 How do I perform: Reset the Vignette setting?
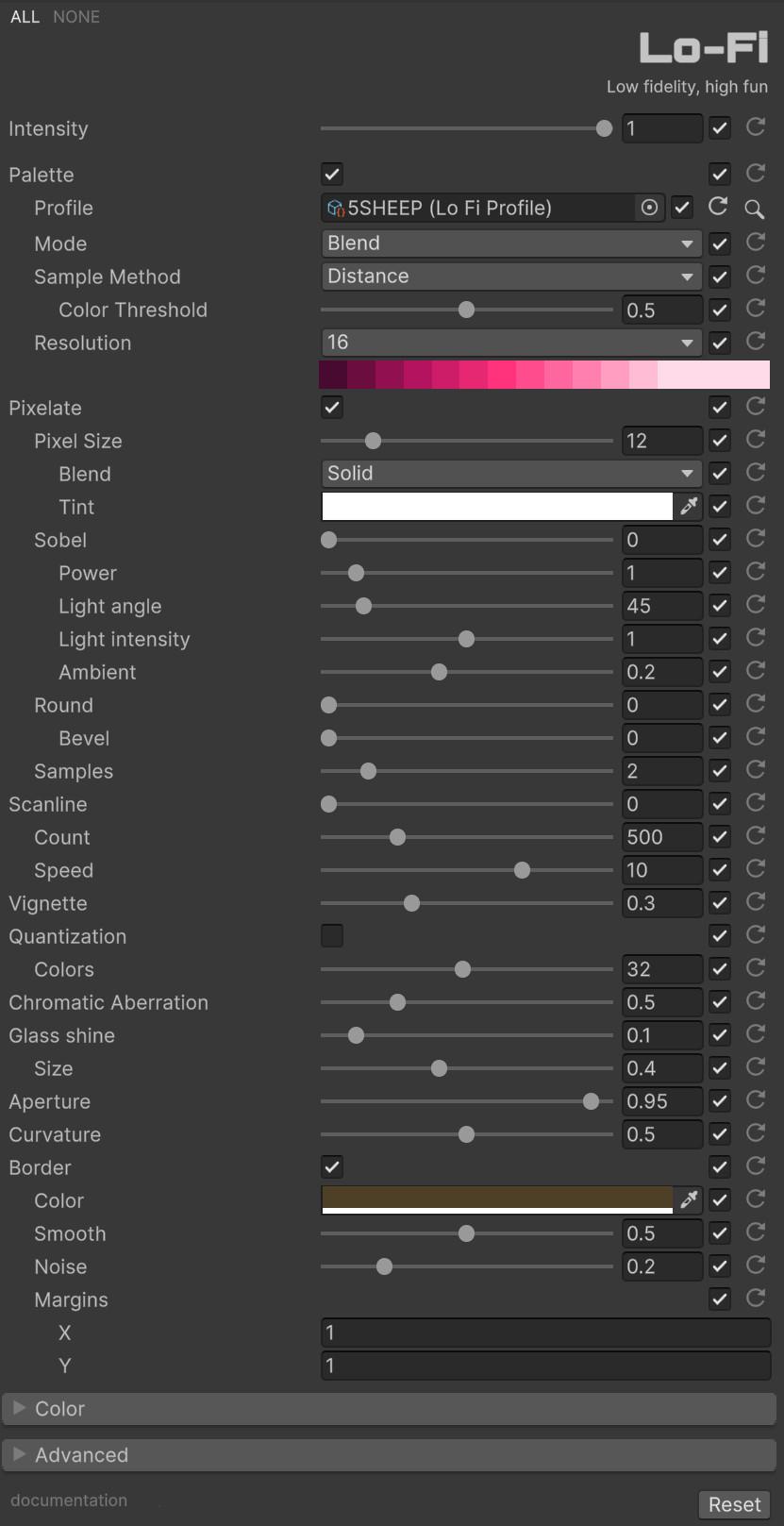click(x=756, y=902)
